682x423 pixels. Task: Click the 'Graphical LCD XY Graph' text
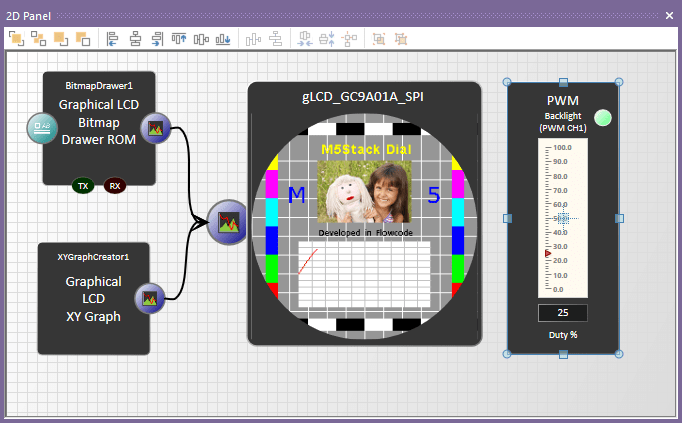coord(94,299)
